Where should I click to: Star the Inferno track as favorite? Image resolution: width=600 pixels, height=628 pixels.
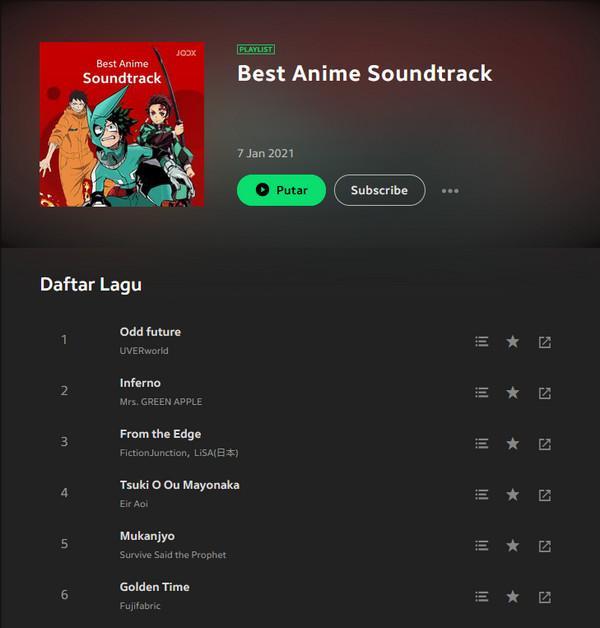click(x=513, y=392)
